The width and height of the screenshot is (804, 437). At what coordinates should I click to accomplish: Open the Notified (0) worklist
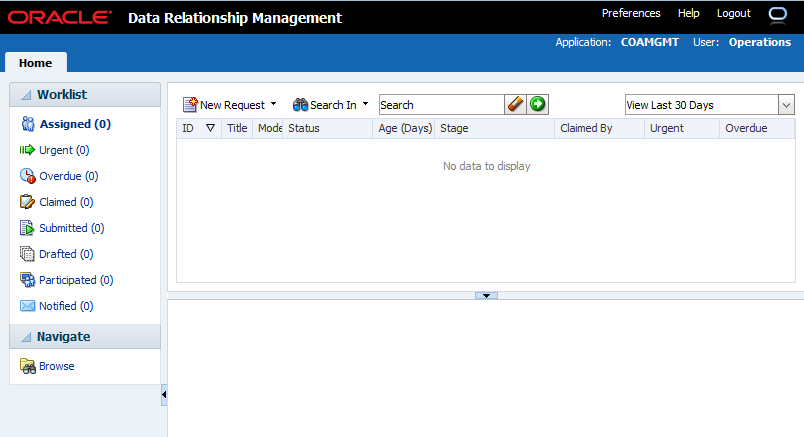tap(66, 306)
